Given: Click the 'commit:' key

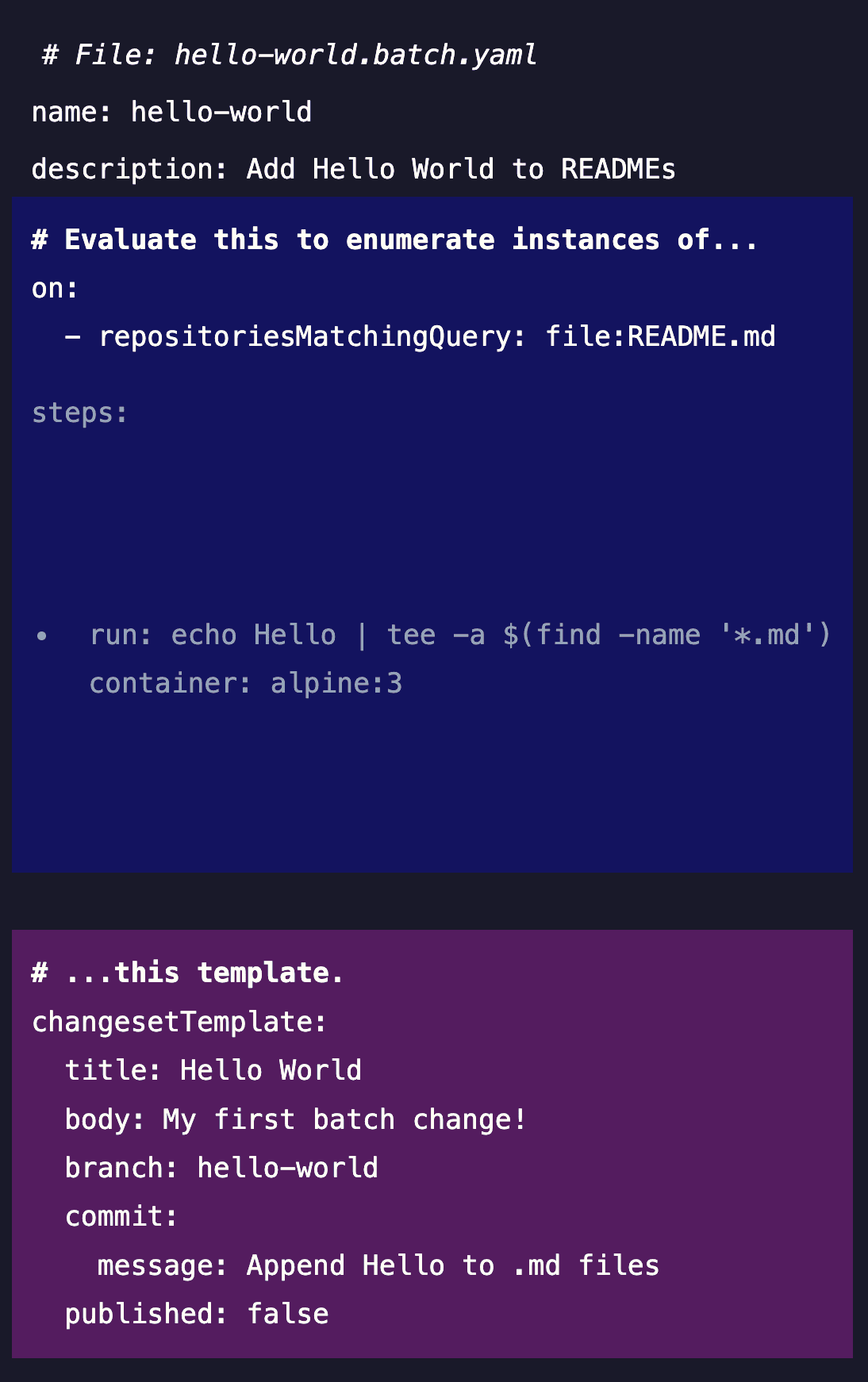Looking at the screenshot, I should coord(121,1217).
